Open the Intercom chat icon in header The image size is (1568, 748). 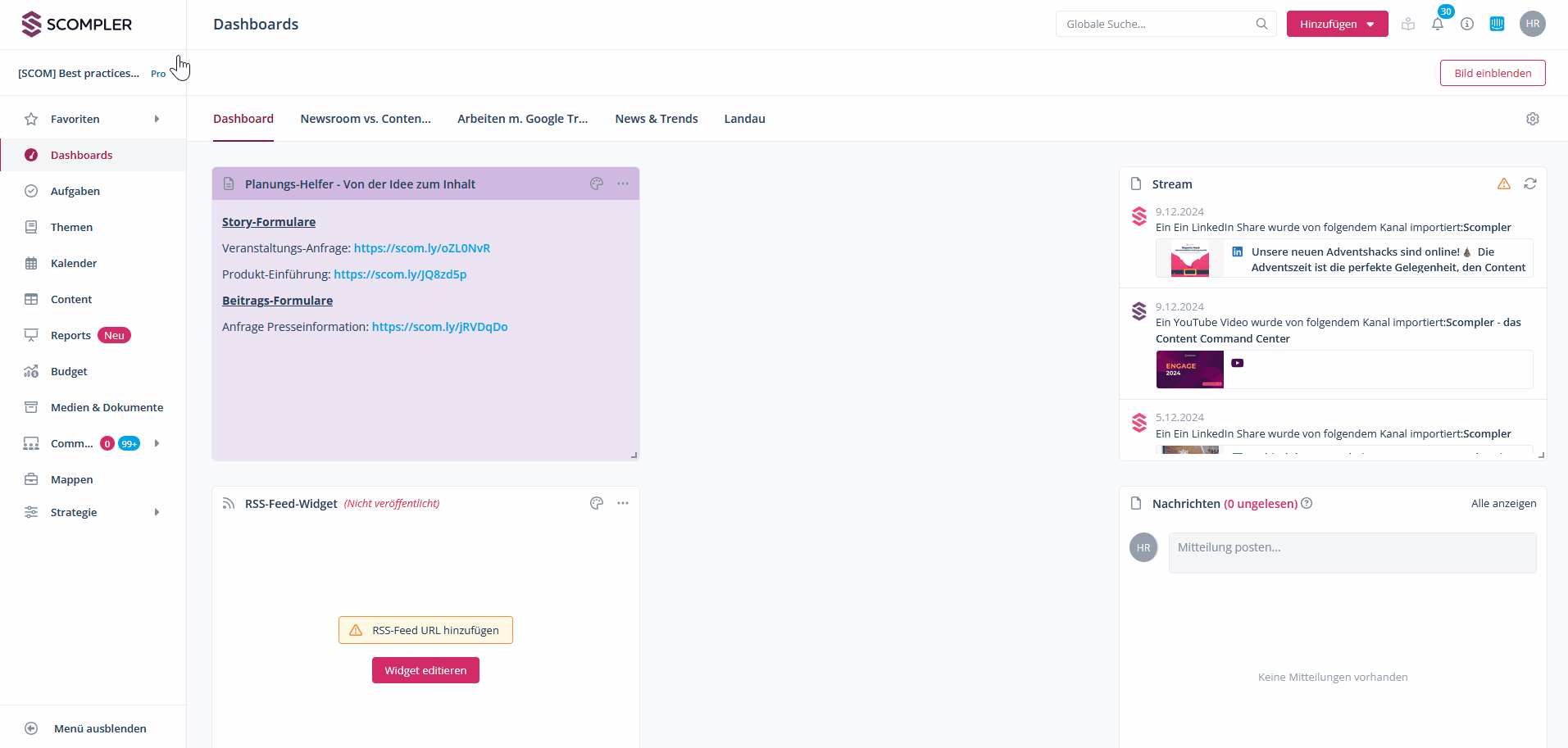point(1497,24)
